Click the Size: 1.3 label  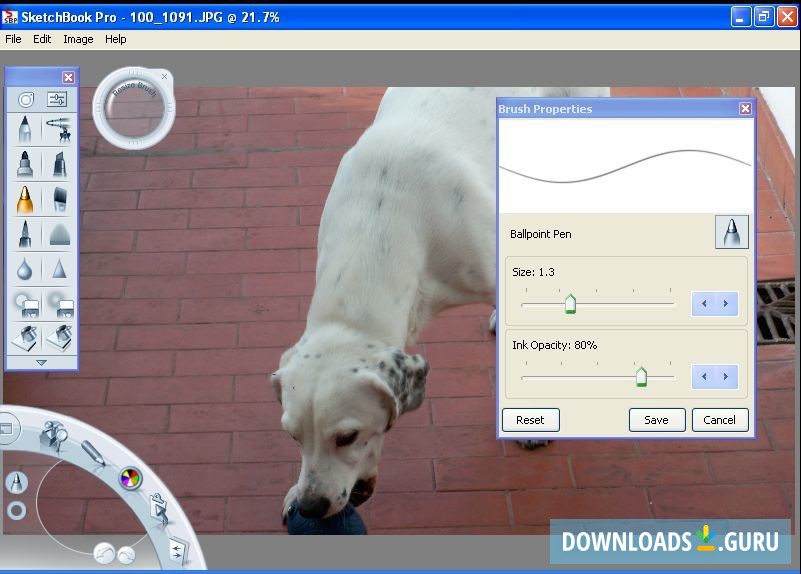point(533,272)
